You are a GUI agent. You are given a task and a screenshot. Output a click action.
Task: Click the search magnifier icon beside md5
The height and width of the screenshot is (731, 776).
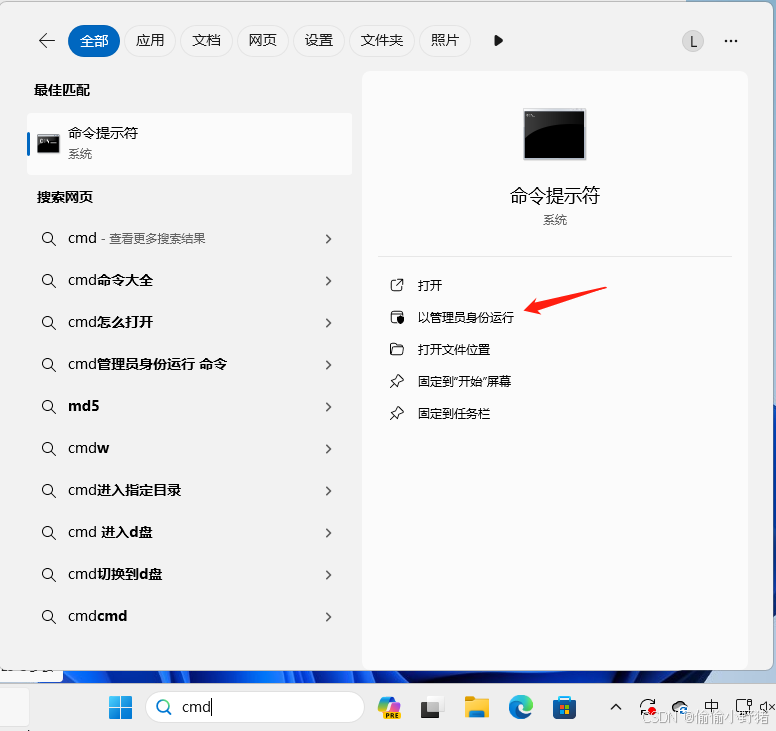click(x=48, y=407)
